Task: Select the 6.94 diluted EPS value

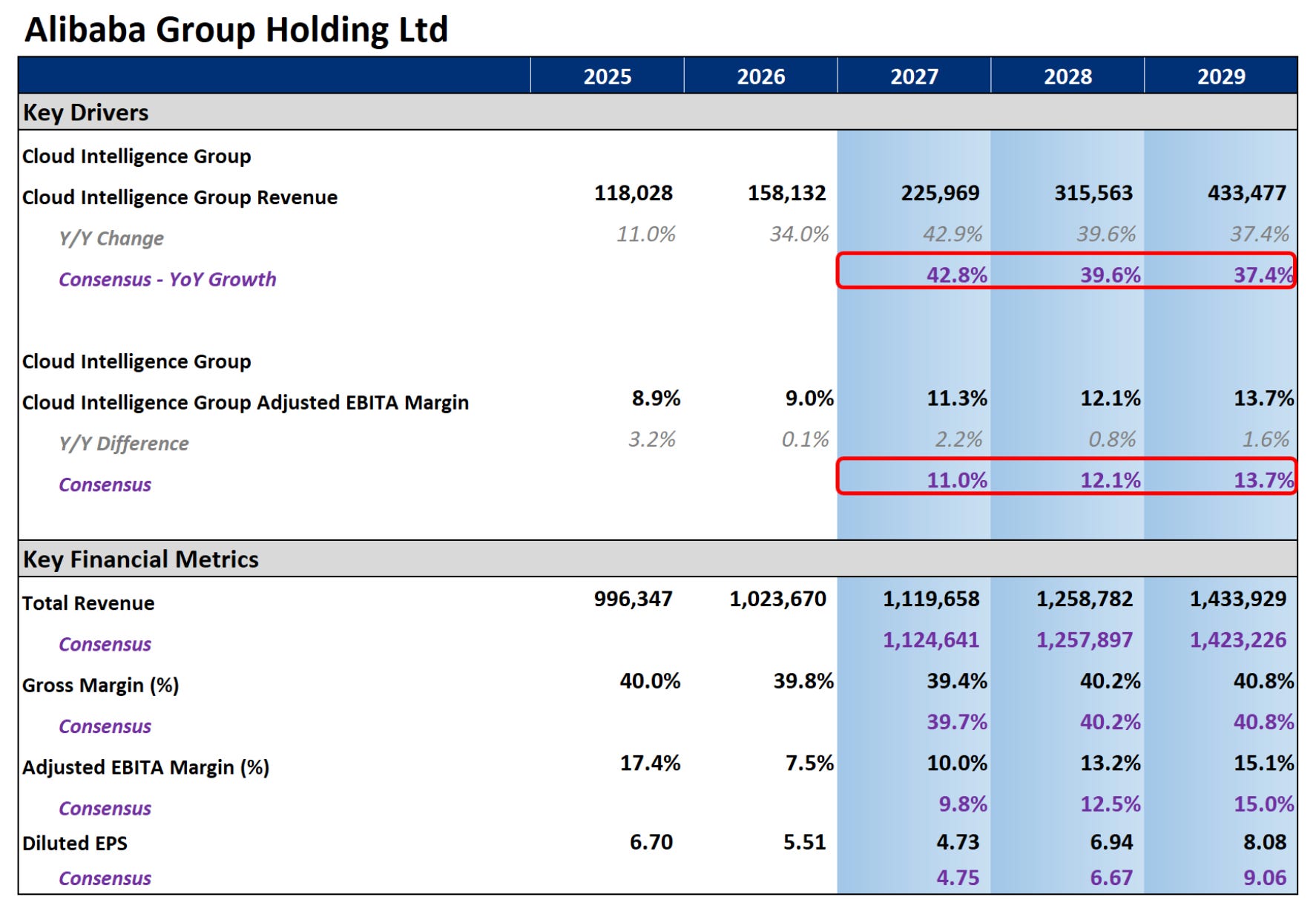Action: 1112,842
